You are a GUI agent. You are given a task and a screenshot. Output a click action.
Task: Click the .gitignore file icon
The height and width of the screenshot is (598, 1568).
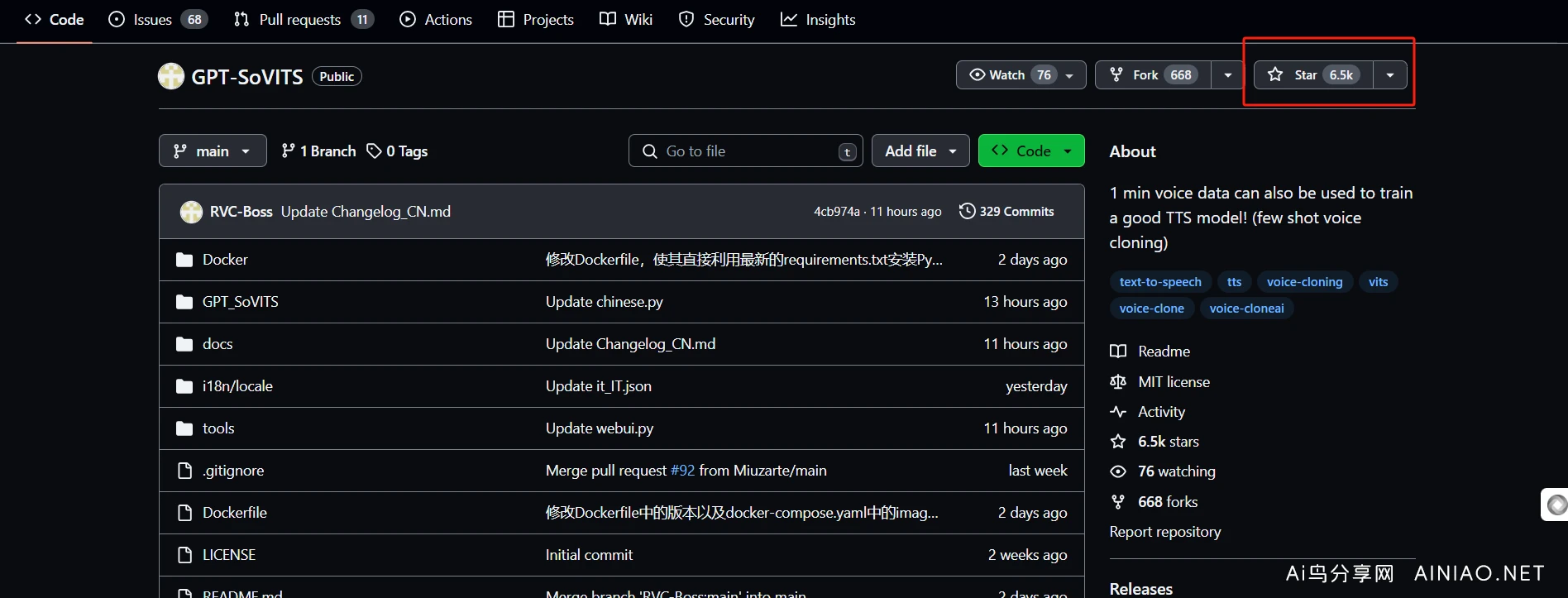coord(184,471)
